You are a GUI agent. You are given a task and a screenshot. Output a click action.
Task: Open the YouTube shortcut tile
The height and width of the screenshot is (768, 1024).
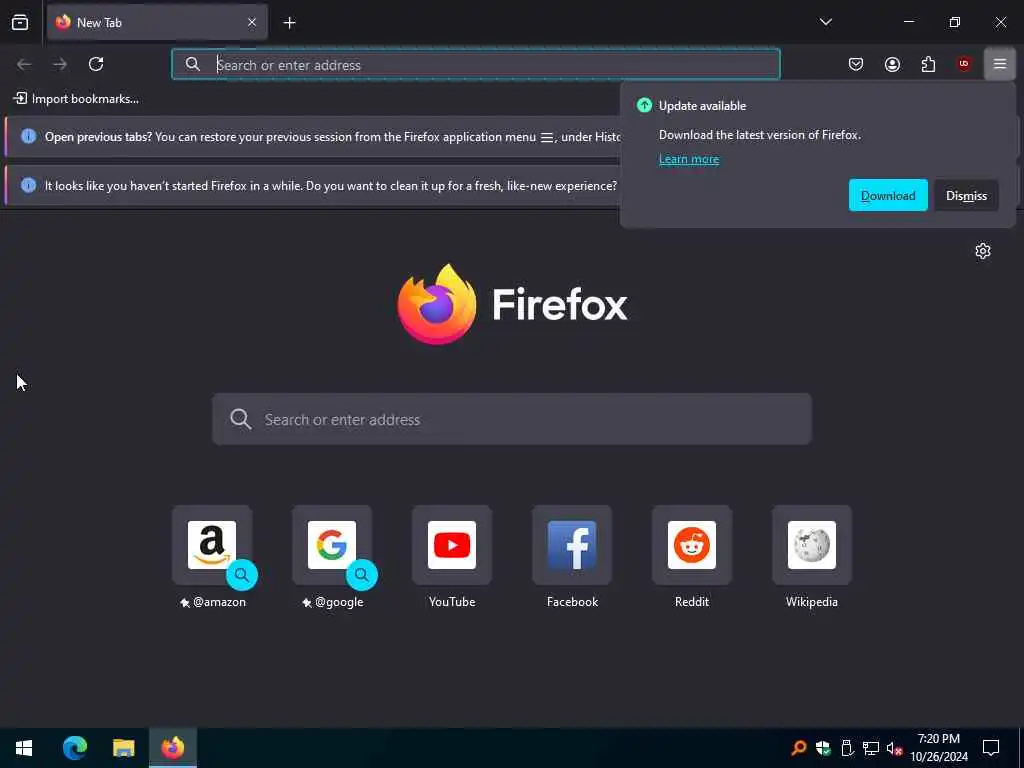click(452, 545)
